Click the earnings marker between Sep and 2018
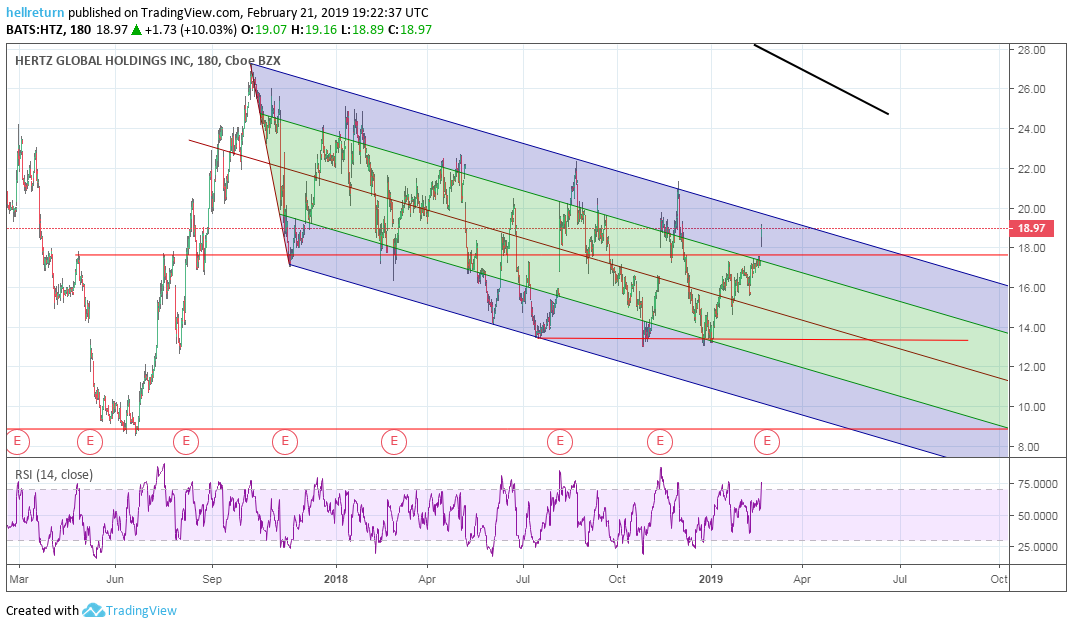 point(285,441)
